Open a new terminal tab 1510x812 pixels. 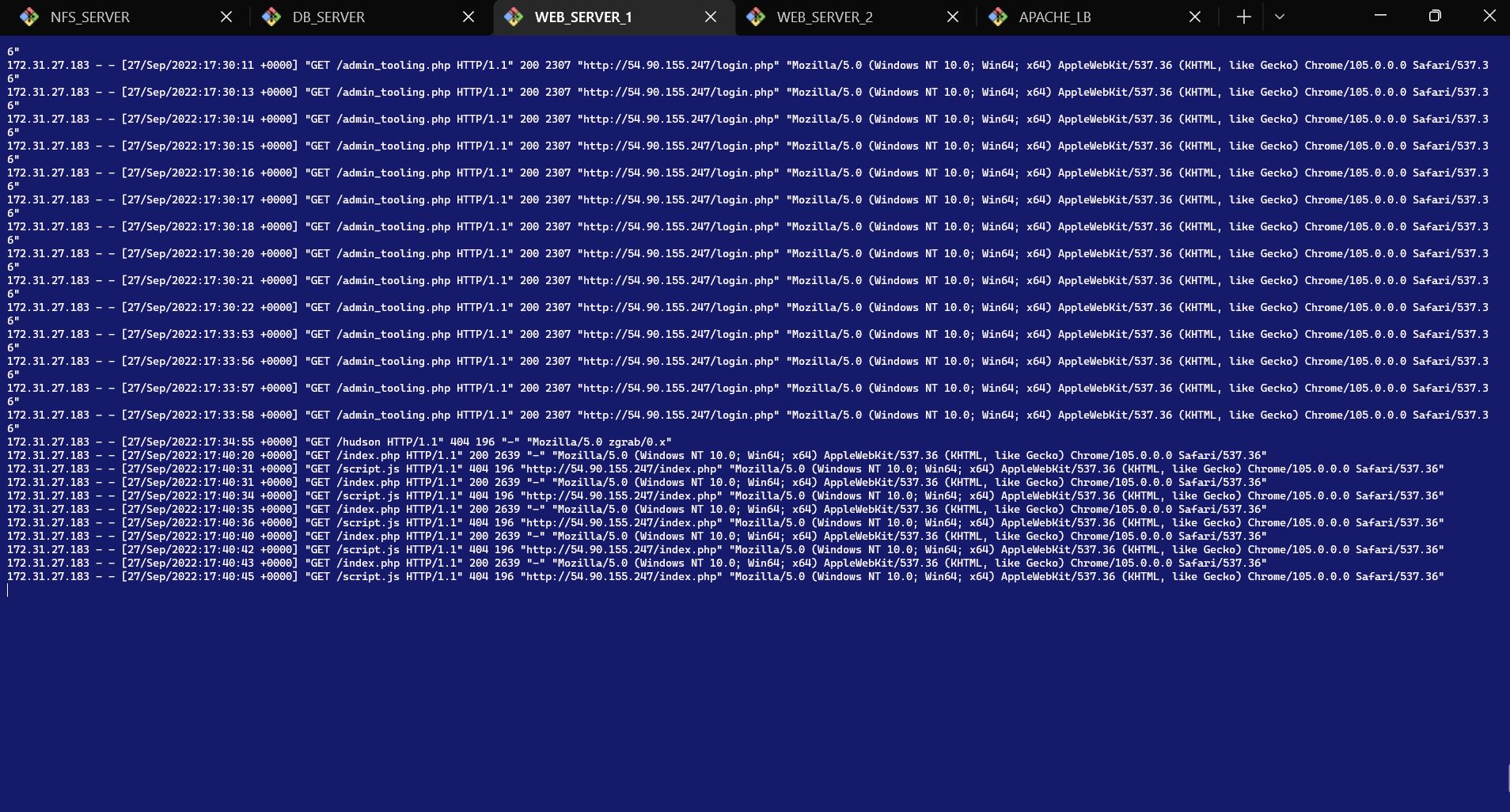pos(1243,17)
